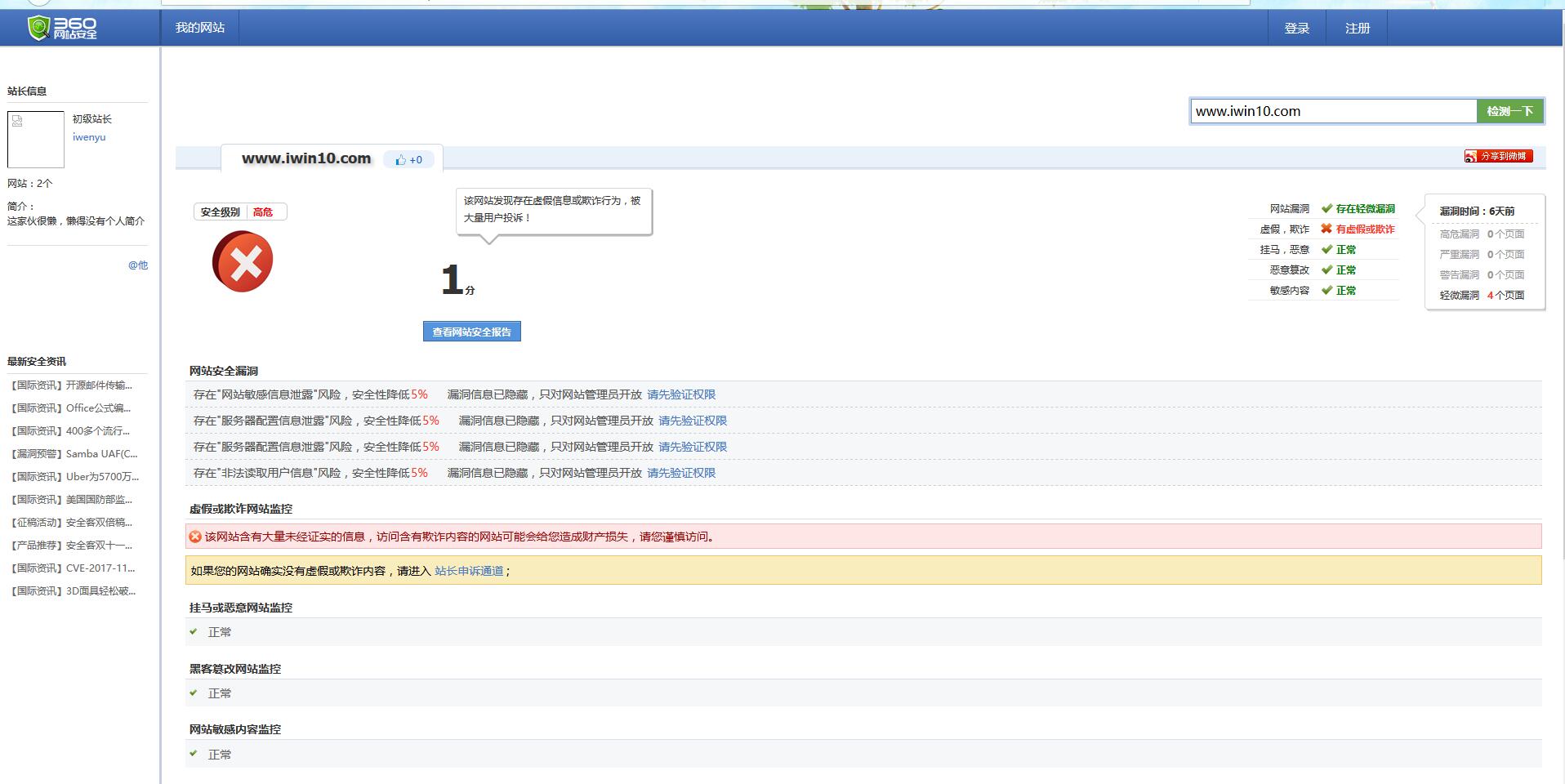Click check icon under 网站敏感内容监控

pyautogui.click(x=194, y=754)
